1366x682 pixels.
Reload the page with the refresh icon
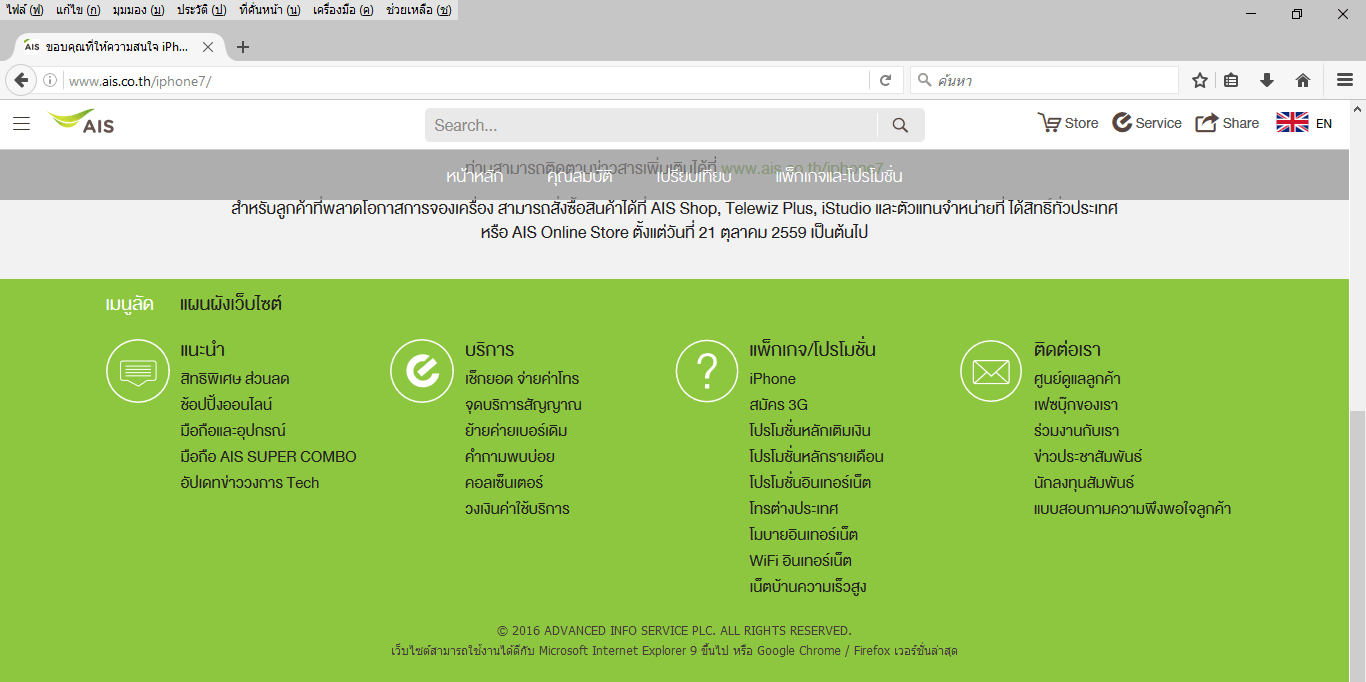pyautogui.click(x=885, y=81)
